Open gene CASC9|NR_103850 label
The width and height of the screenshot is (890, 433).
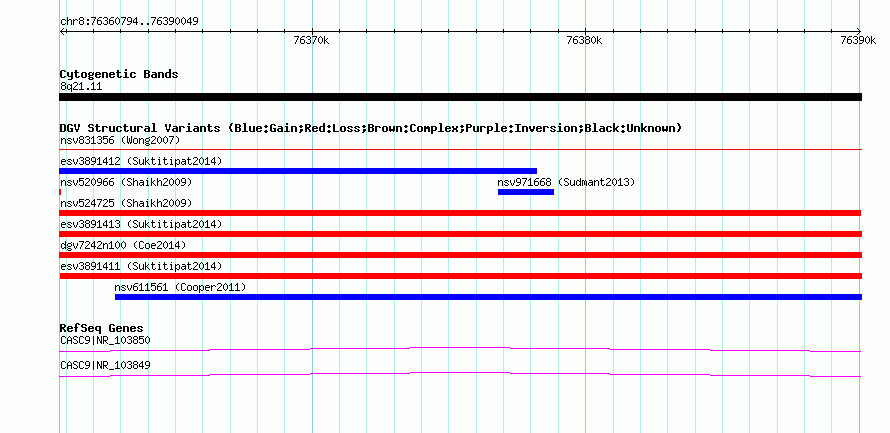coord(105,340)
